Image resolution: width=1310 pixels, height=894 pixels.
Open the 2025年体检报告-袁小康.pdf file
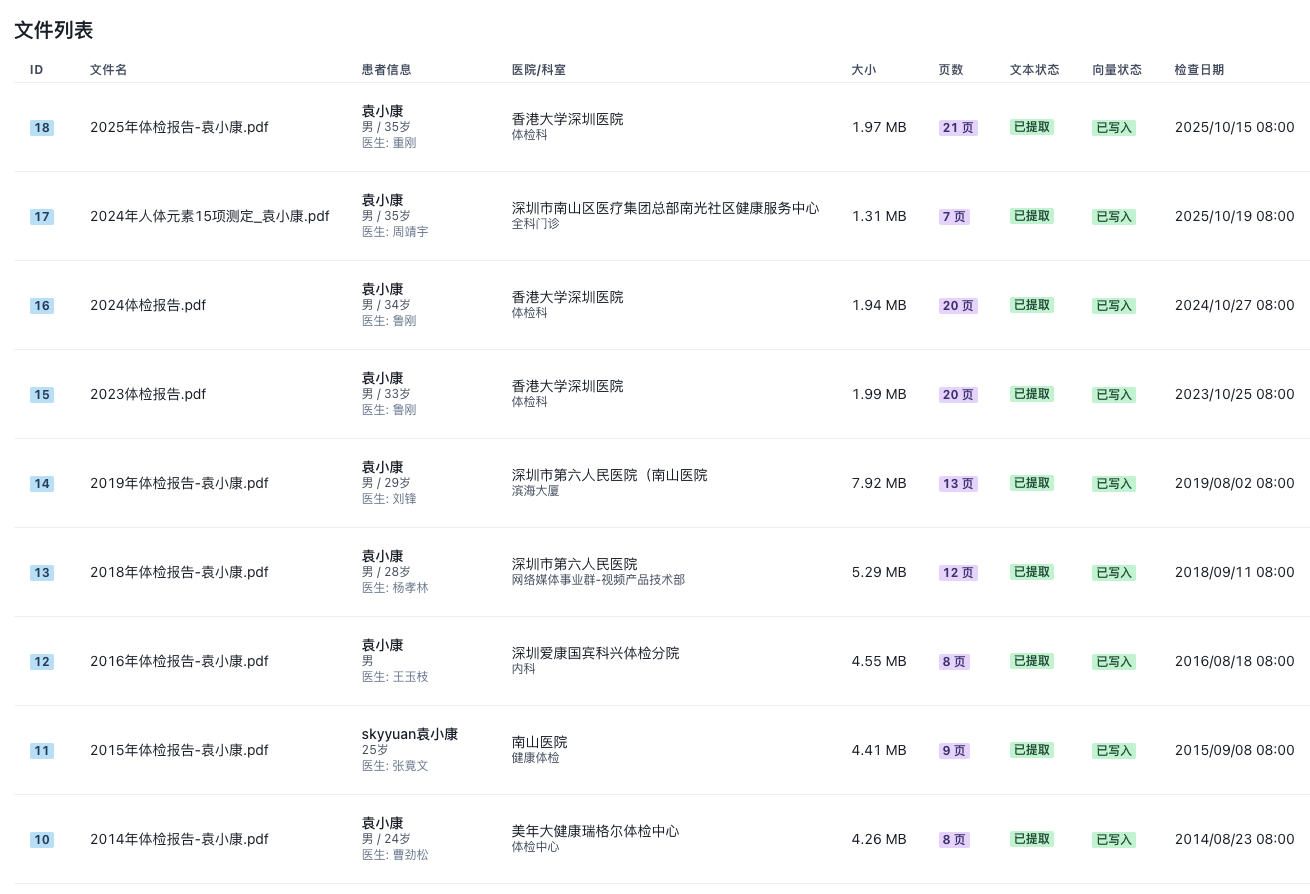point(178,127)
